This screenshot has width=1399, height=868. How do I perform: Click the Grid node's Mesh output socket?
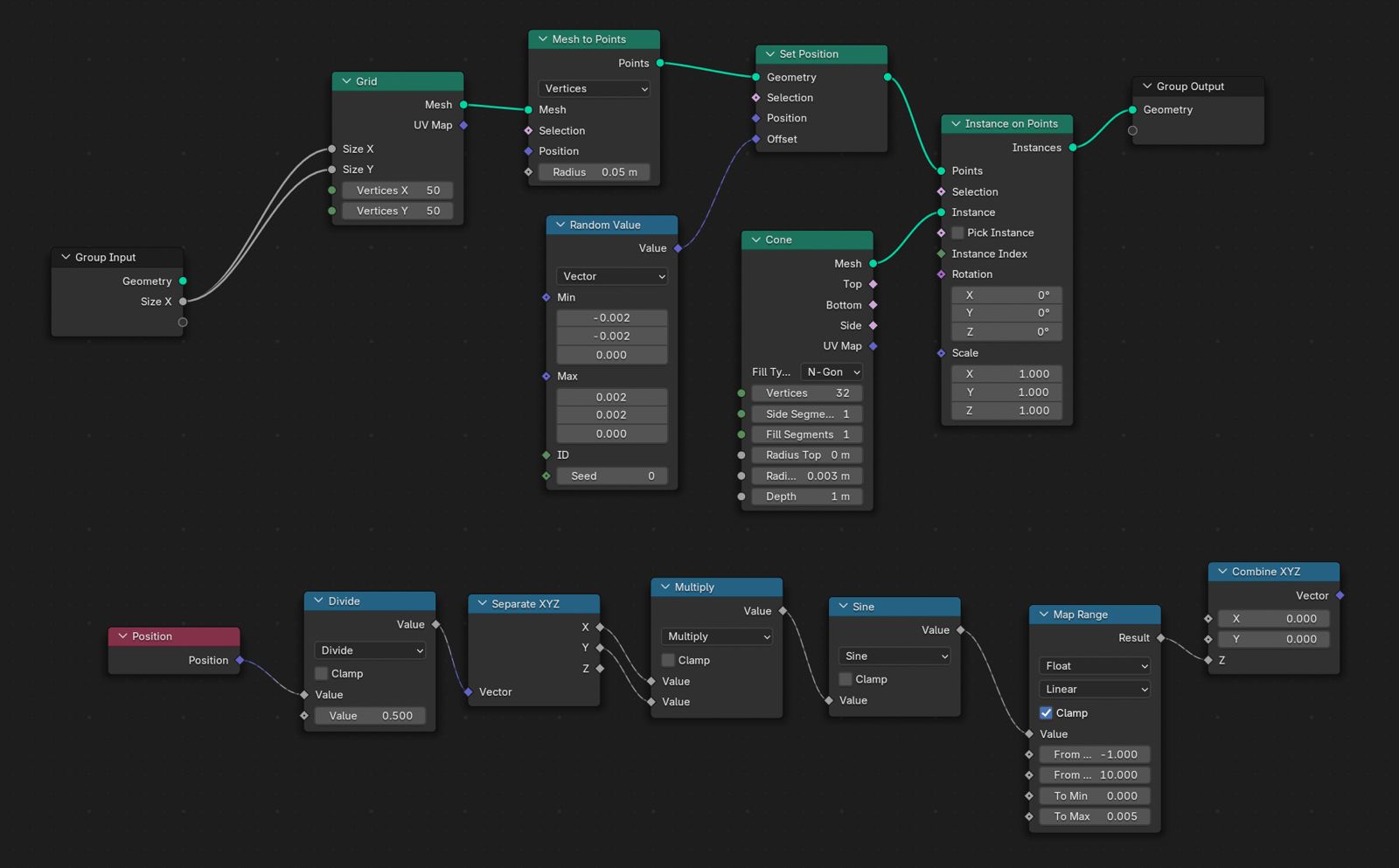point(463,105)
